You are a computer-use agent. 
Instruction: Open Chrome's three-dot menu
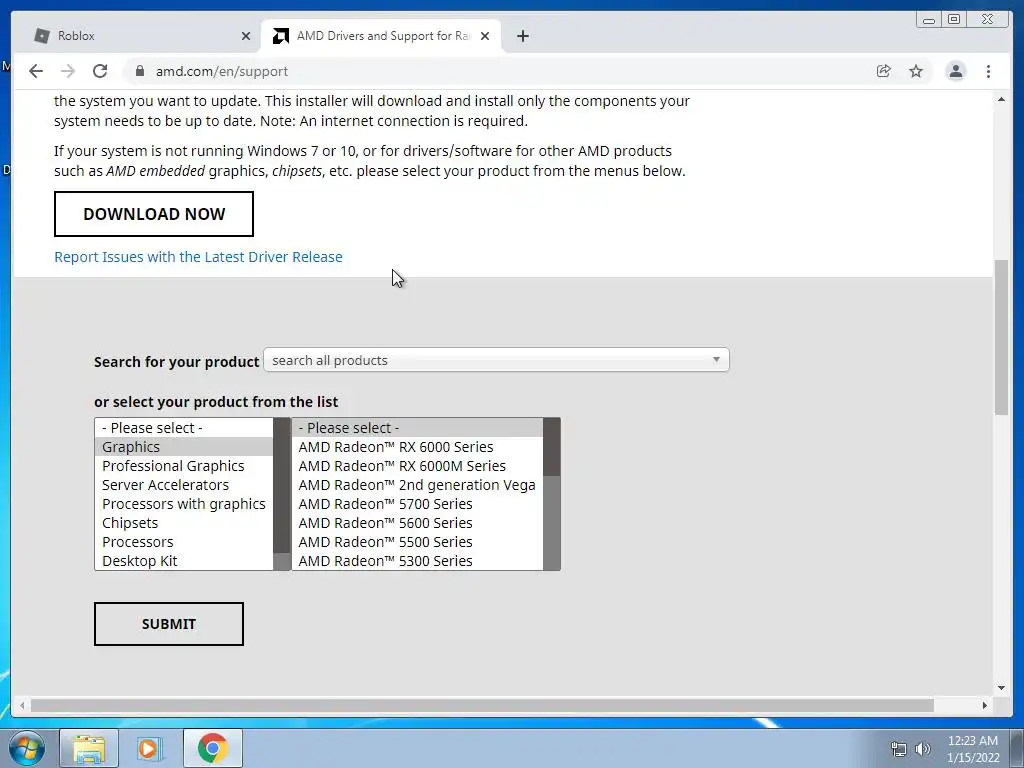click(x=988, y=71)
